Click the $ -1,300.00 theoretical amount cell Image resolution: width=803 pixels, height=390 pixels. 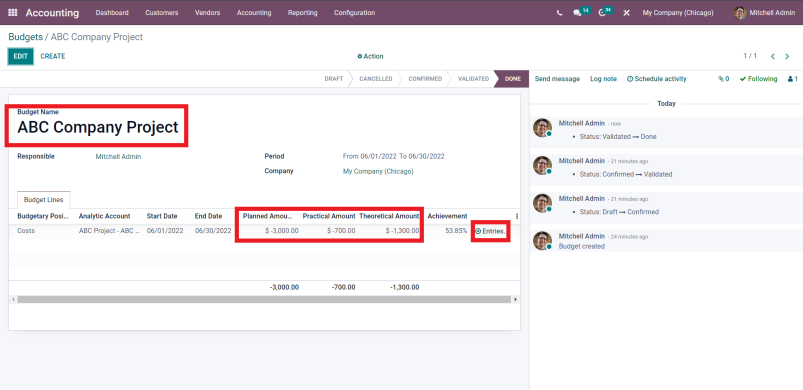(403, 231)
